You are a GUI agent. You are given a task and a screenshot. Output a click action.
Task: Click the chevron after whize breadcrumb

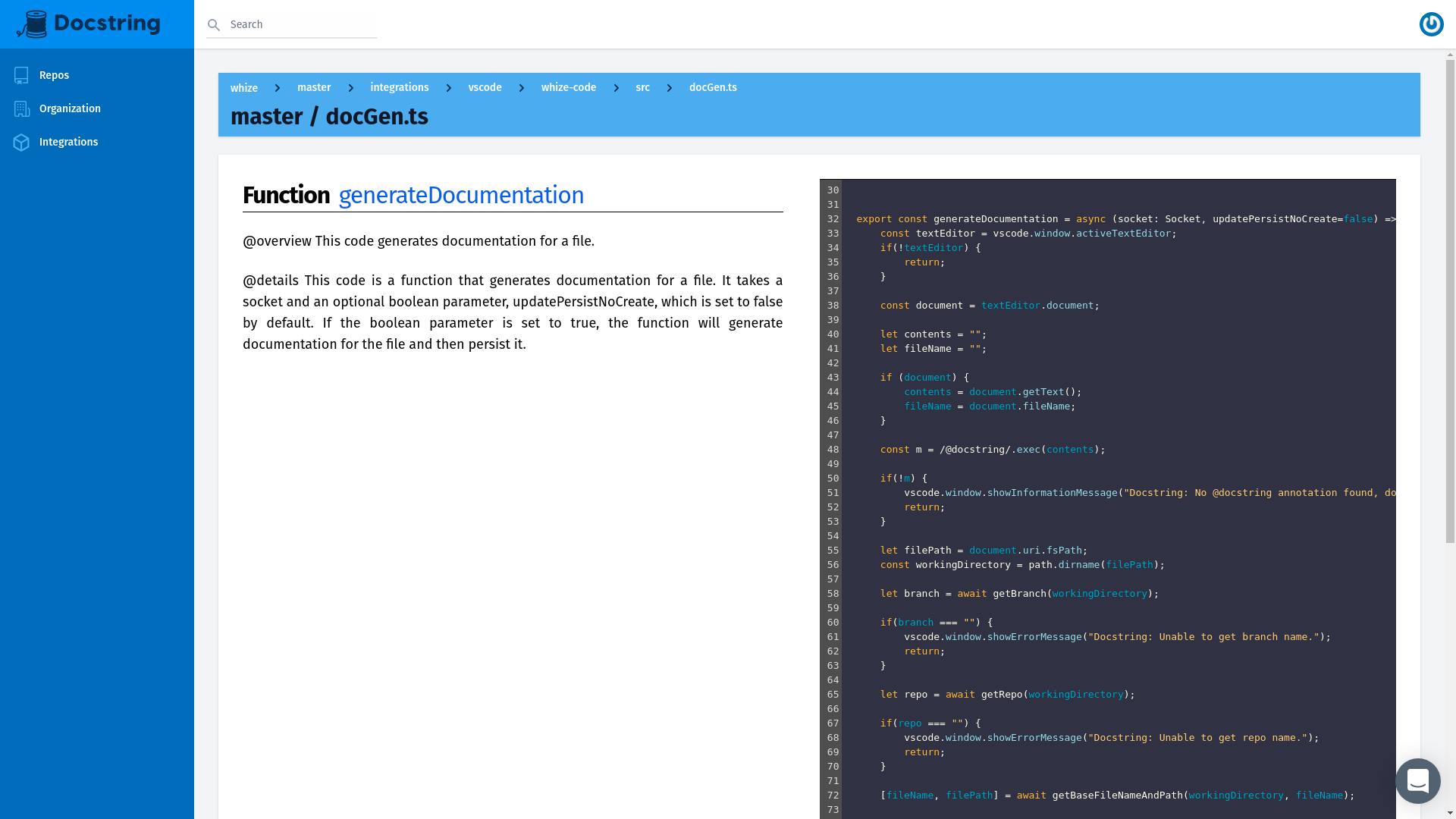278,88
